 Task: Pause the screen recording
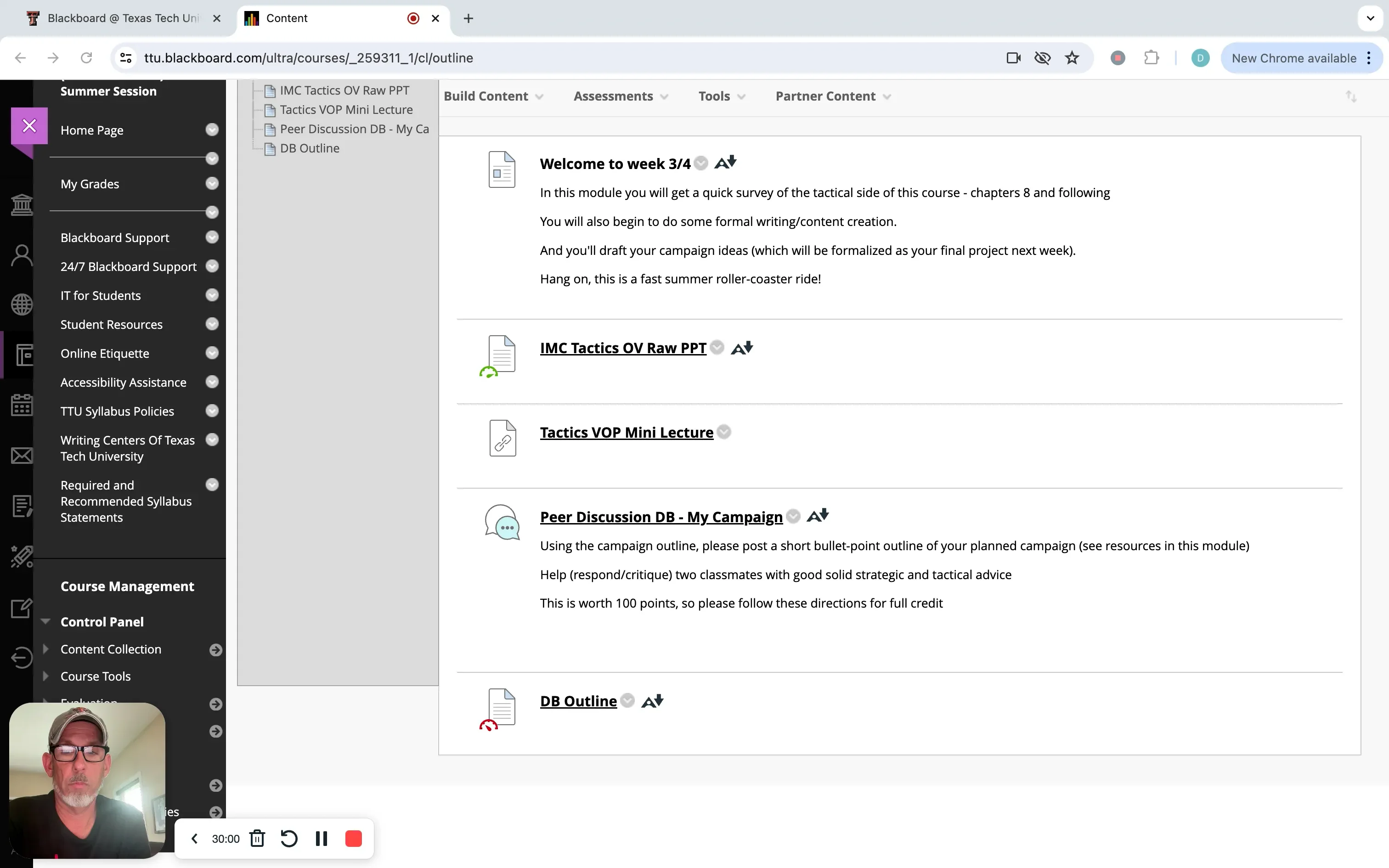coord(322,839)
